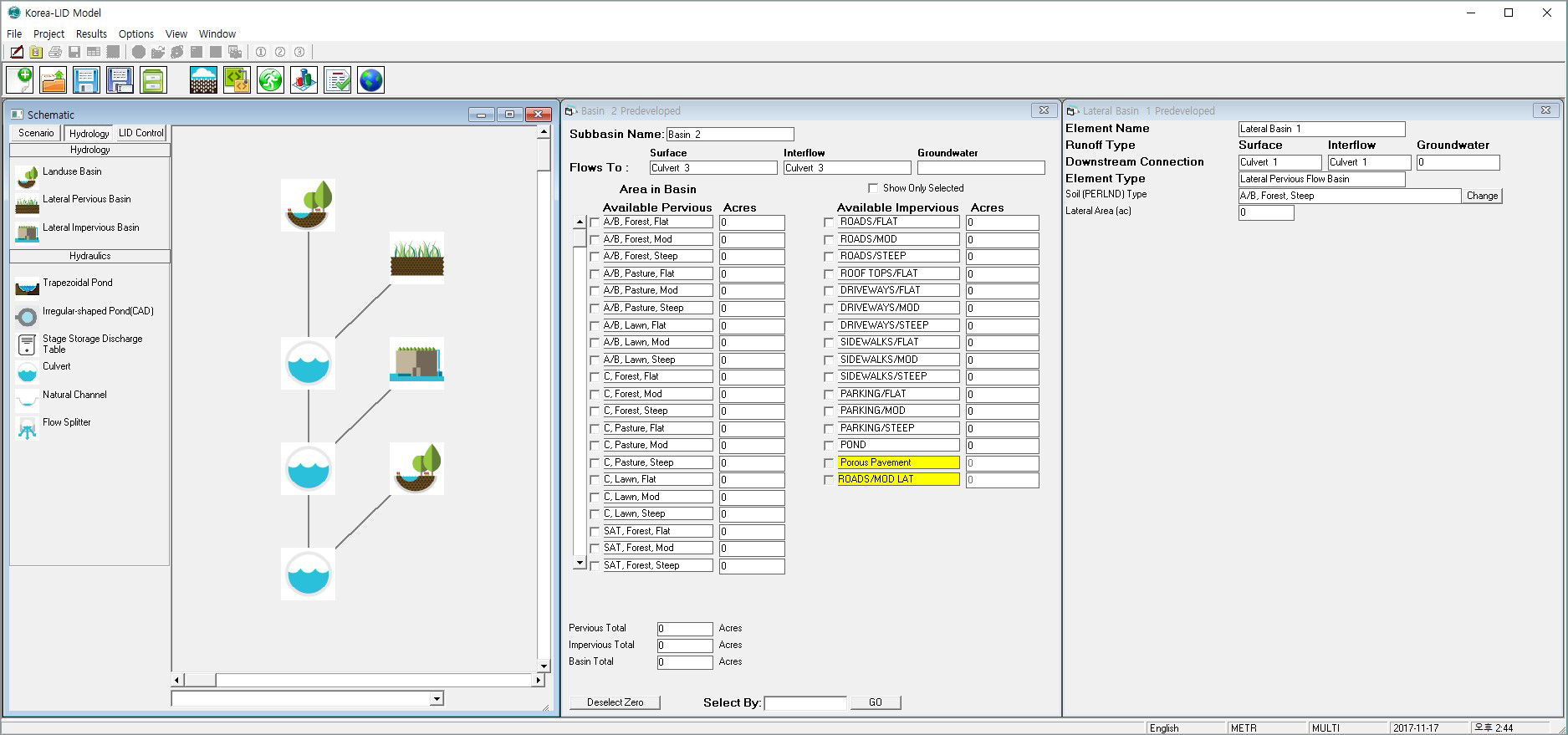Click schematic vertical scroll-down arrow

pyautogui.click(x=544, y=666)
